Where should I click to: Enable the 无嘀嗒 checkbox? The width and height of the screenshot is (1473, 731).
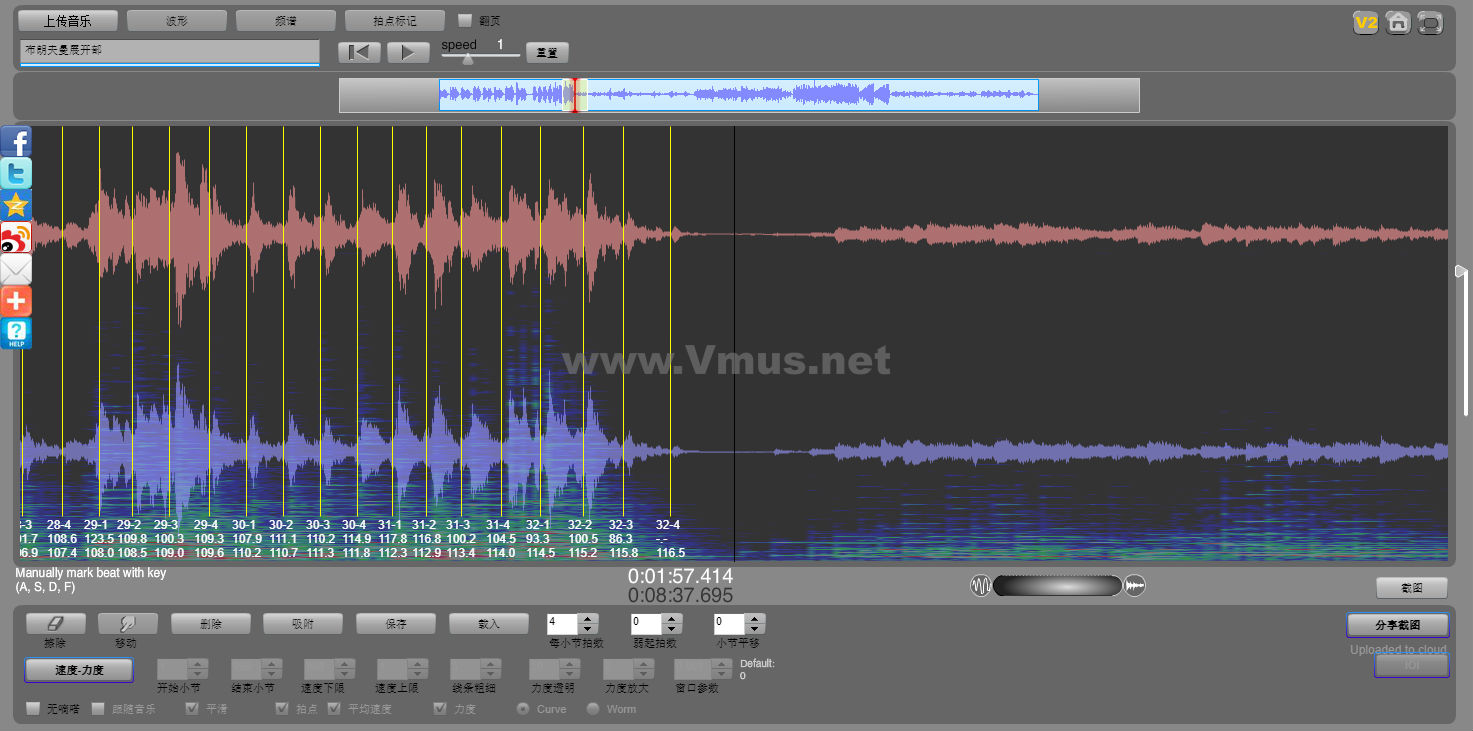(33, 709)
